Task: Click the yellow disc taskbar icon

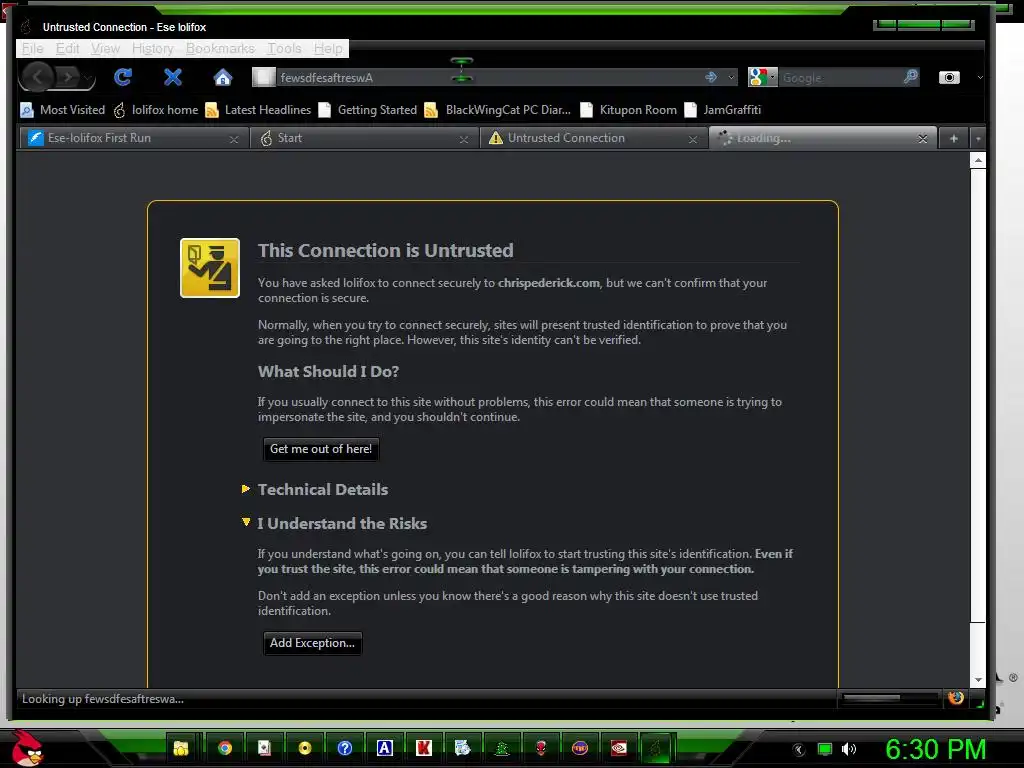Action: [x=304, y=748]
